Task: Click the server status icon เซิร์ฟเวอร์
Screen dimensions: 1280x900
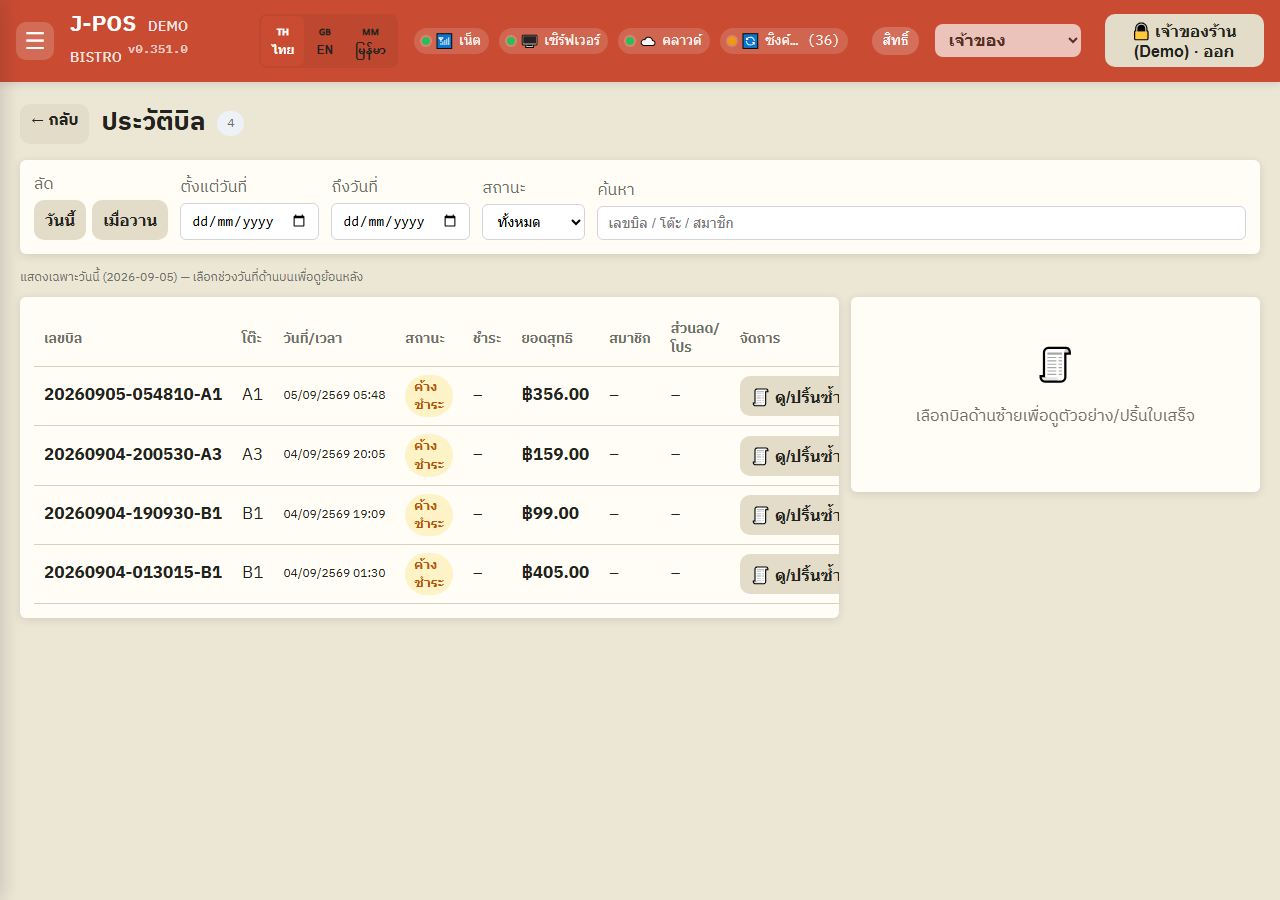Action: (530, 41)
